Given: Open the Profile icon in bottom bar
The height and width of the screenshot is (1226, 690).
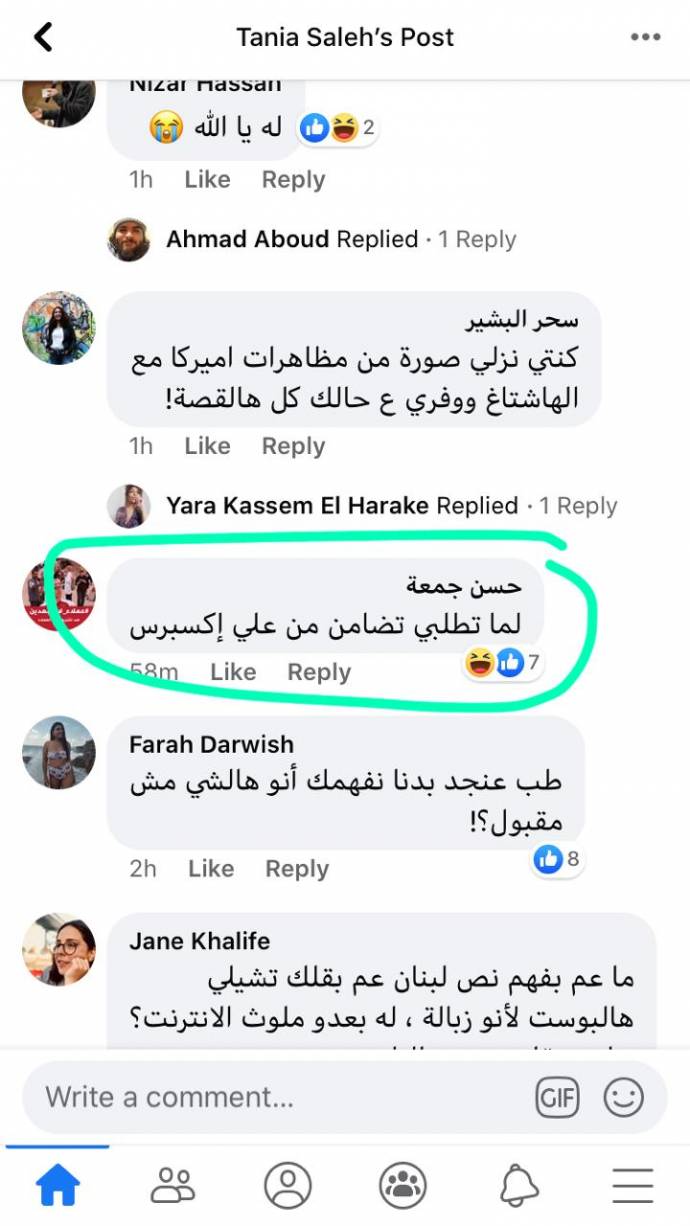Looking at the screenshot, I should pos(288,1186).
